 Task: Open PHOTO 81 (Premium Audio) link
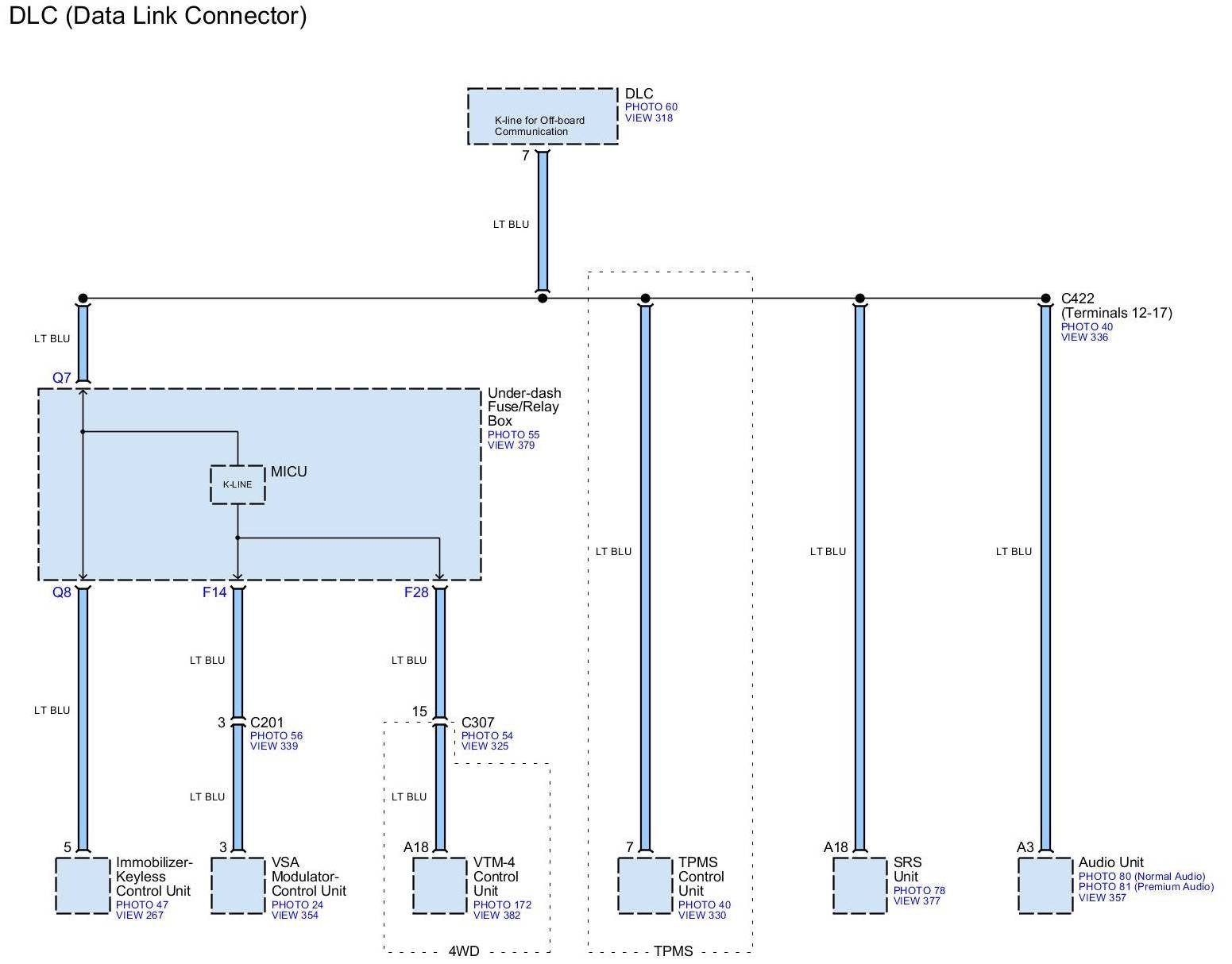tap(1145, 887)
